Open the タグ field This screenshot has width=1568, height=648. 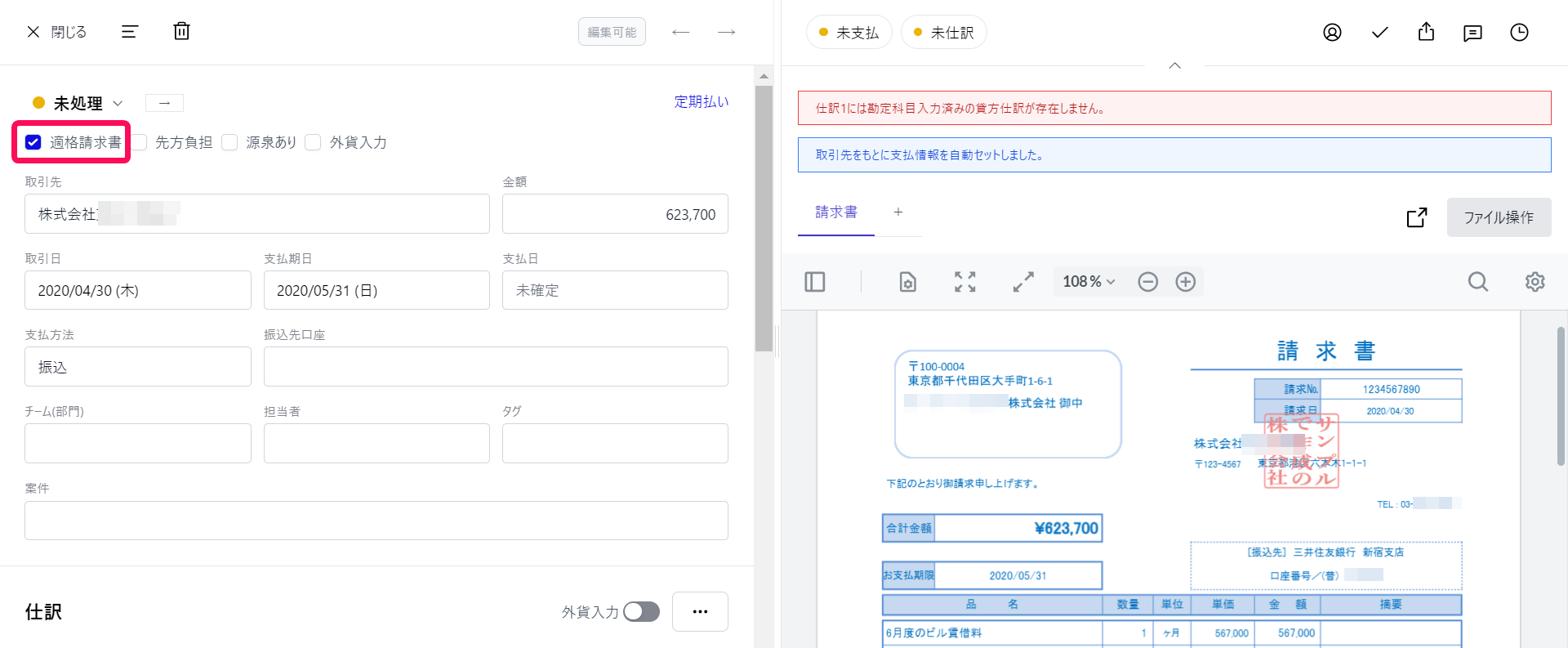tap(615, 444)
